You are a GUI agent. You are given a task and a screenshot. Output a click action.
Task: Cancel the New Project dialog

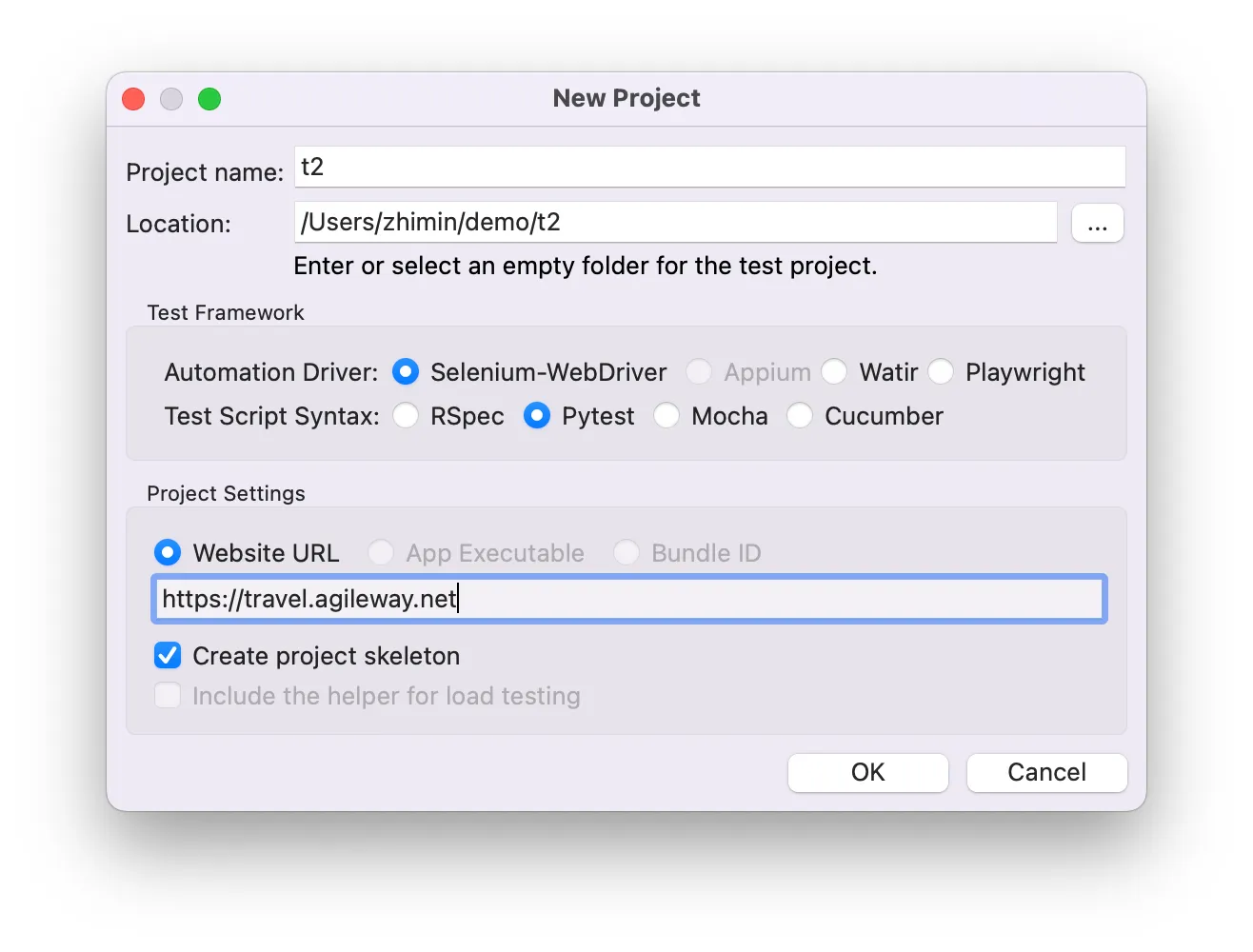click(x=1047, y=772)
